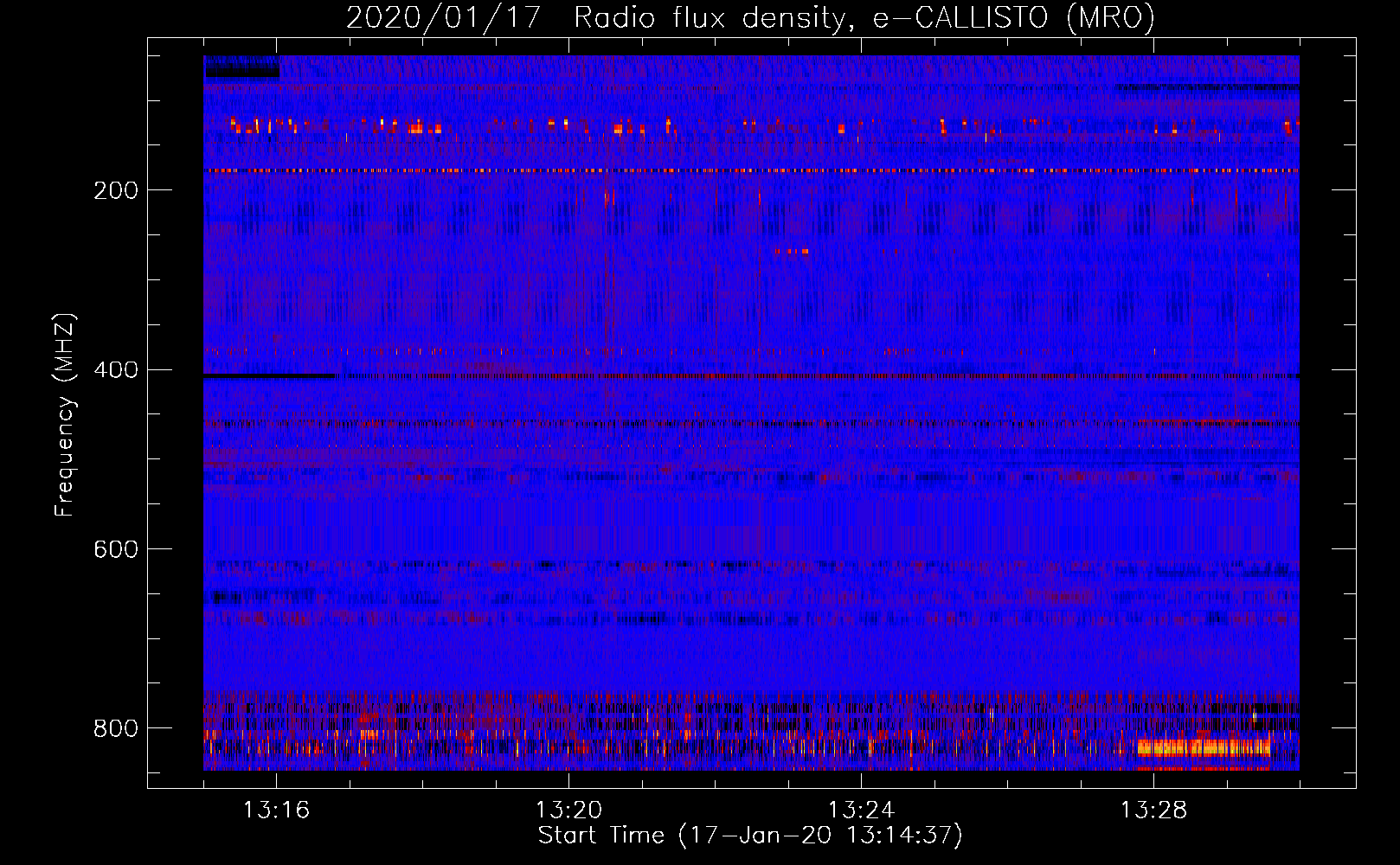Viewport: 1400px width, 865px height.
Task: Click the 'Start Time (17-Jan-20 13:14:37)' label
Action: [x=750, y=836]
